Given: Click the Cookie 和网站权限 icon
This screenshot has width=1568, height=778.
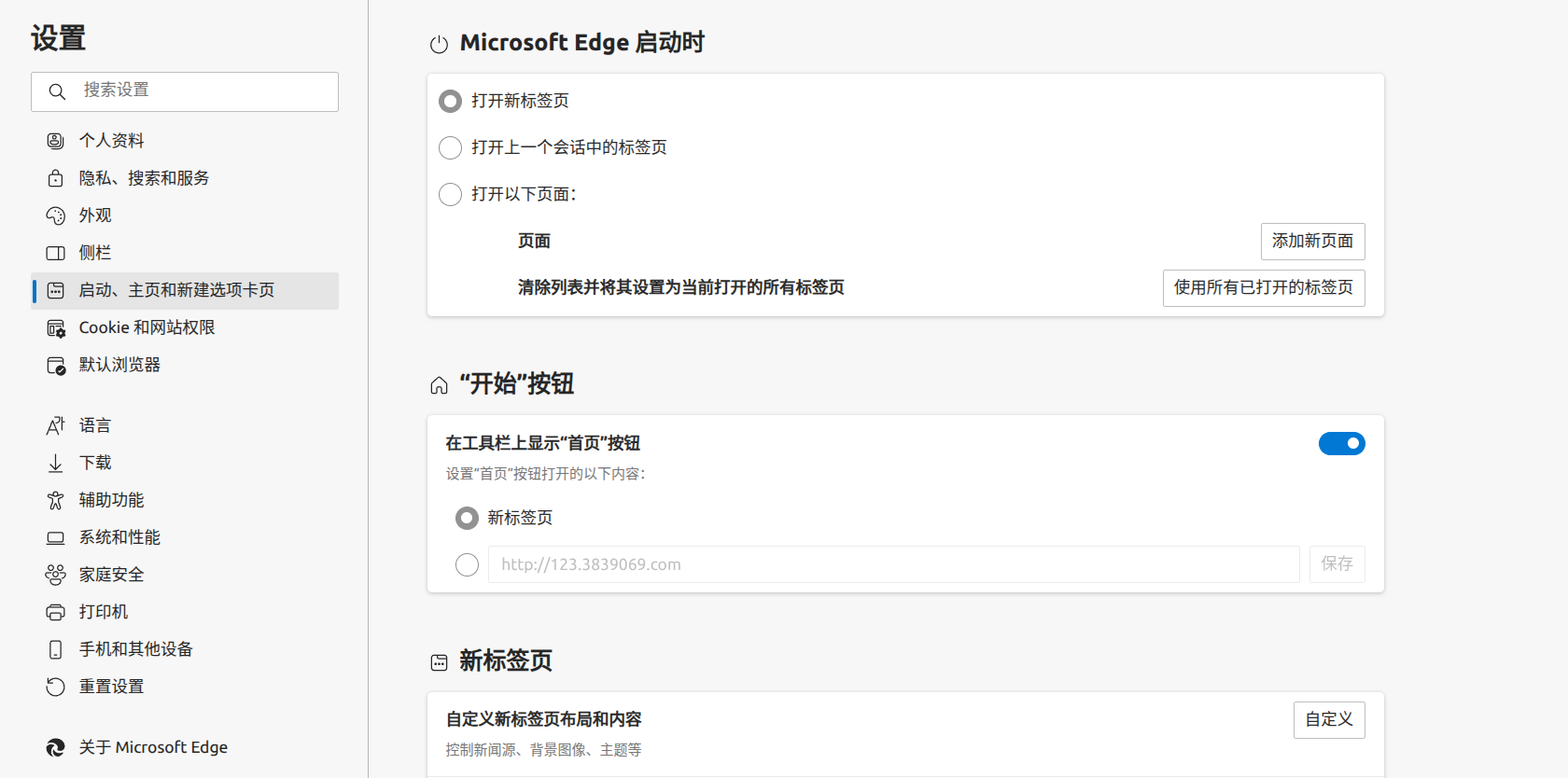Looking at the screenshot, I should 56,327.
